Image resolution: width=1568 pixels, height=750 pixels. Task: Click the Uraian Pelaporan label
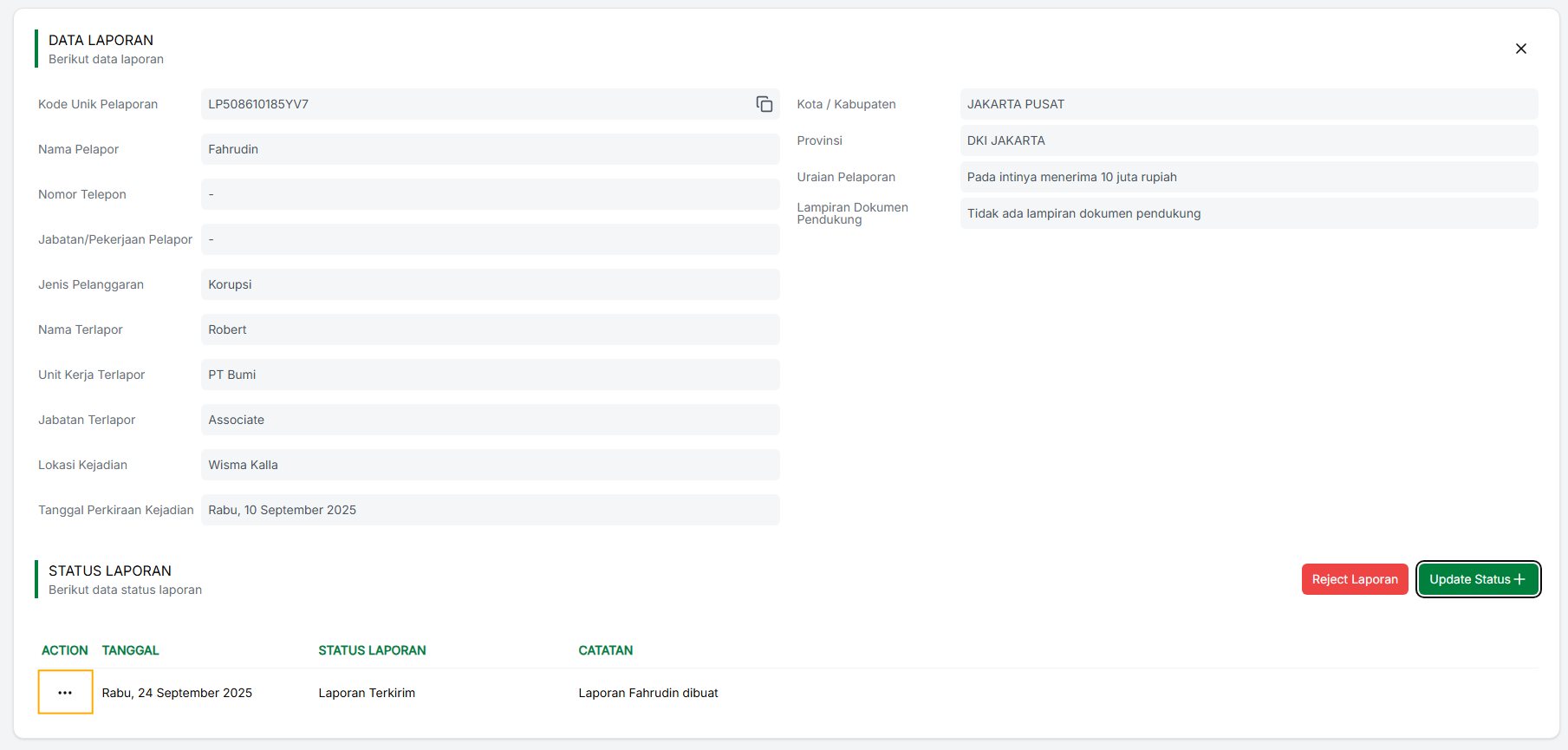point(846,177)
